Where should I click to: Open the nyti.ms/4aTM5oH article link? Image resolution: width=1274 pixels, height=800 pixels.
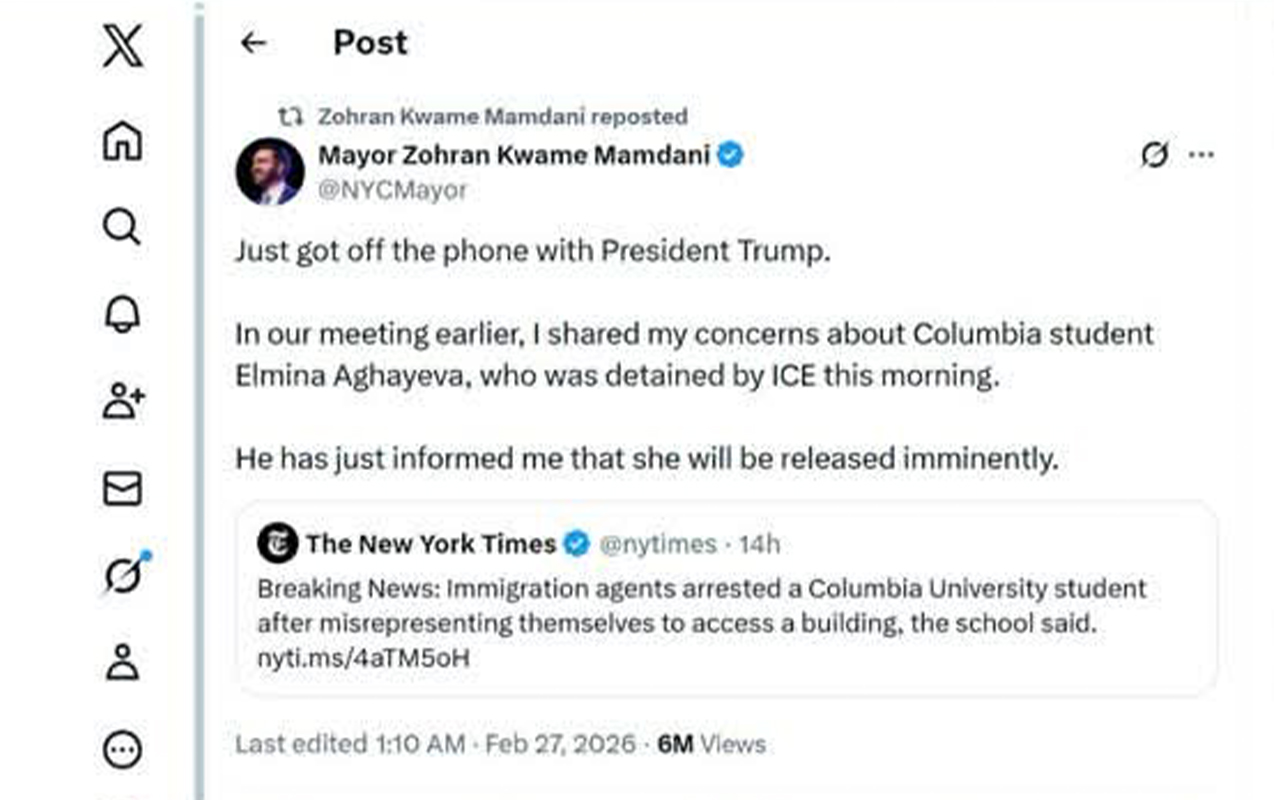click(x=363, y=659)
